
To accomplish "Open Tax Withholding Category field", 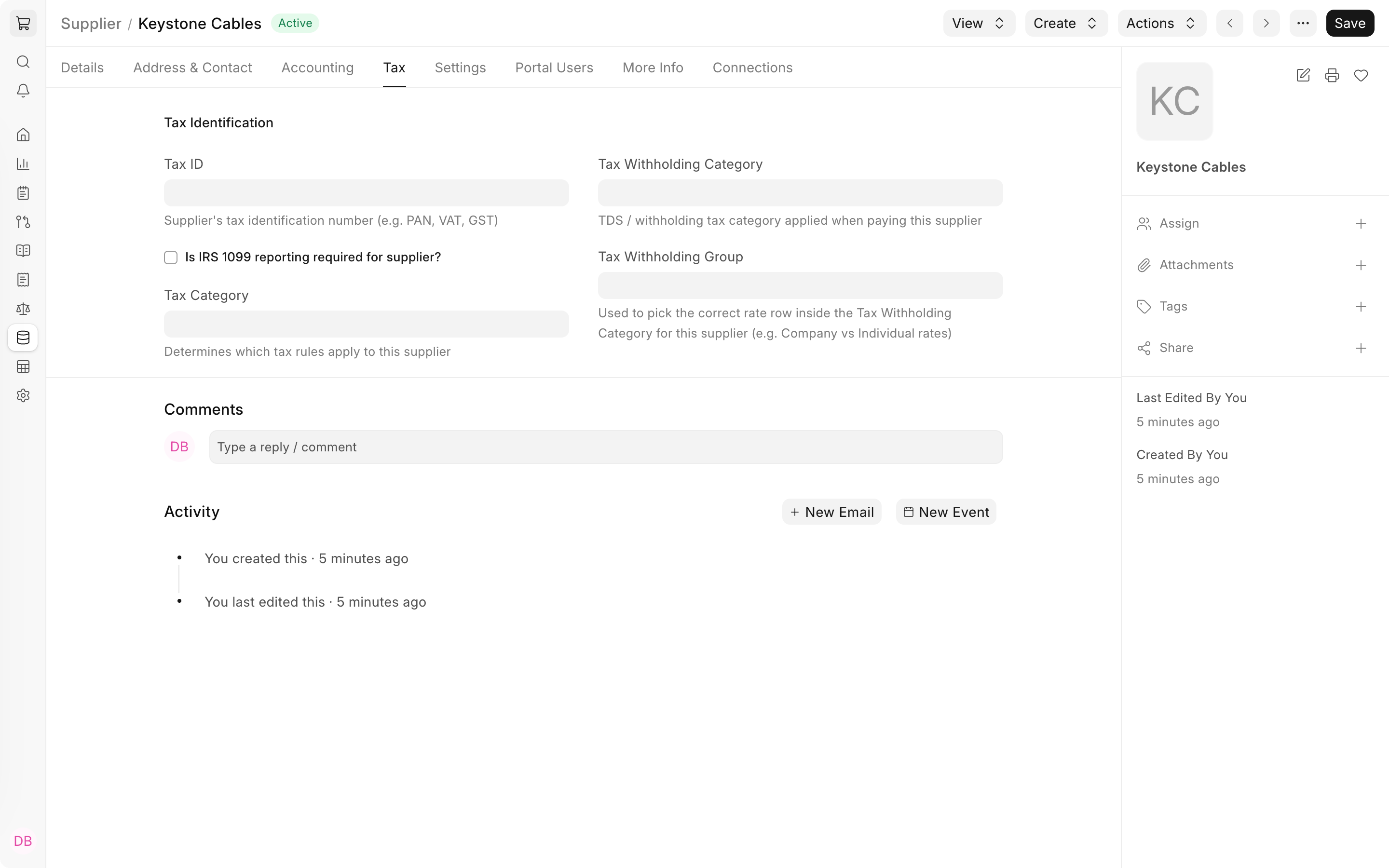I will [x=800, y=193].
